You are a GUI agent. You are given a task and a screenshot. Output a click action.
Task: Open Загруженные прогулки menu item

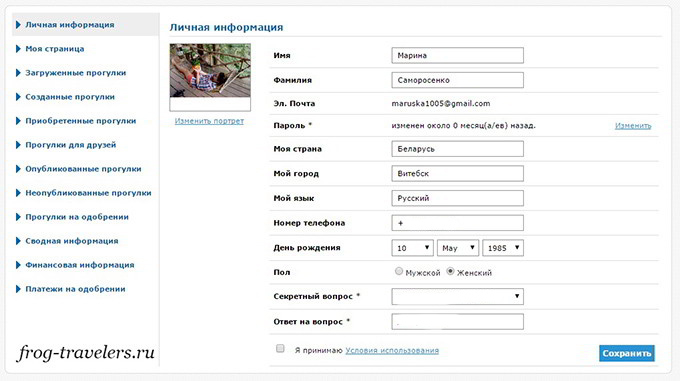coord(75,72)
